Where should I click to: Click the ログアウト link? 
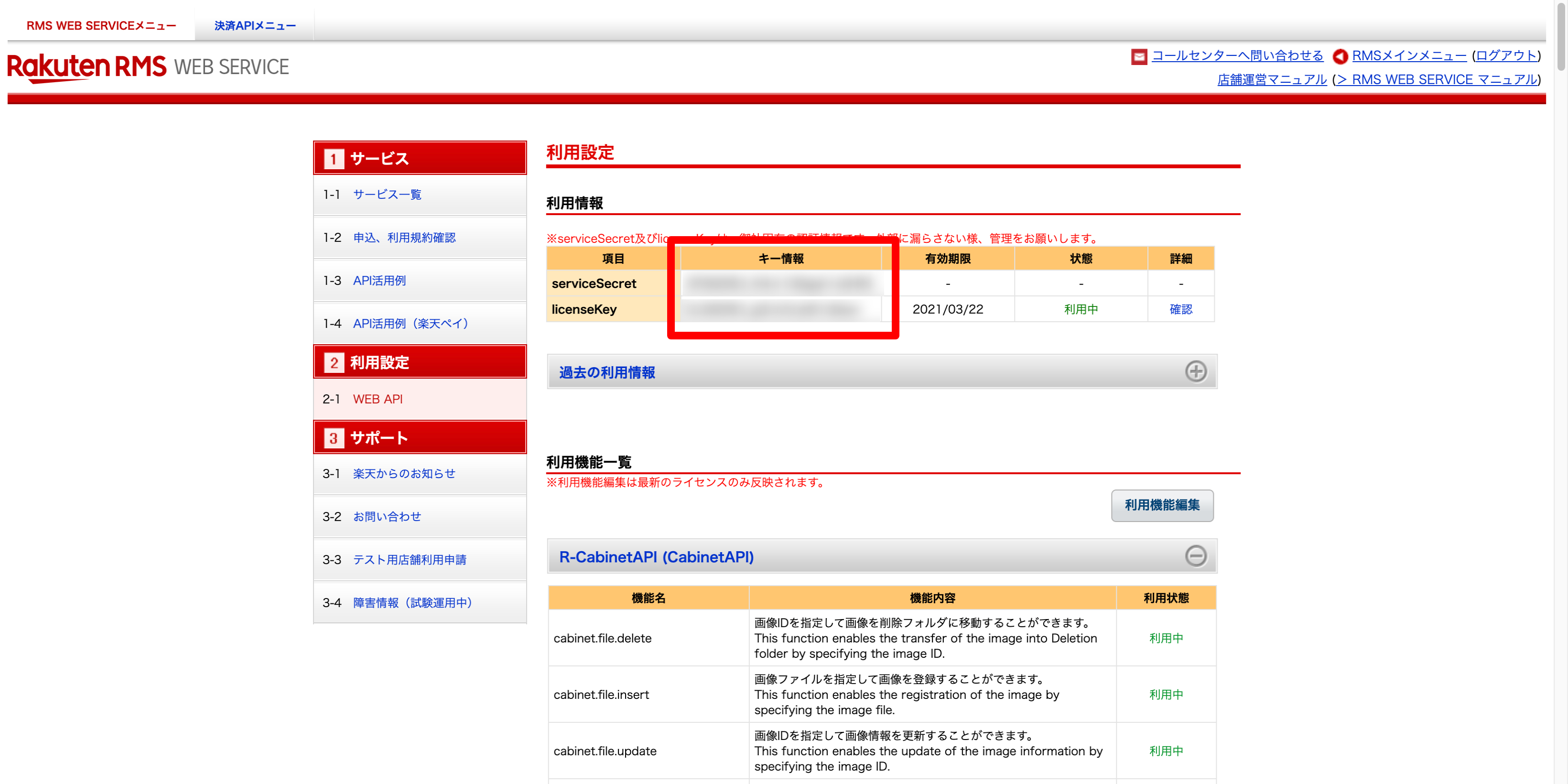coord(1506,55)
